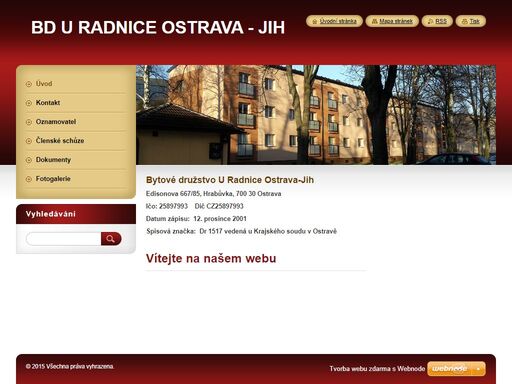
Task: Click the RSS feed icon
Action: pos(430,21)
